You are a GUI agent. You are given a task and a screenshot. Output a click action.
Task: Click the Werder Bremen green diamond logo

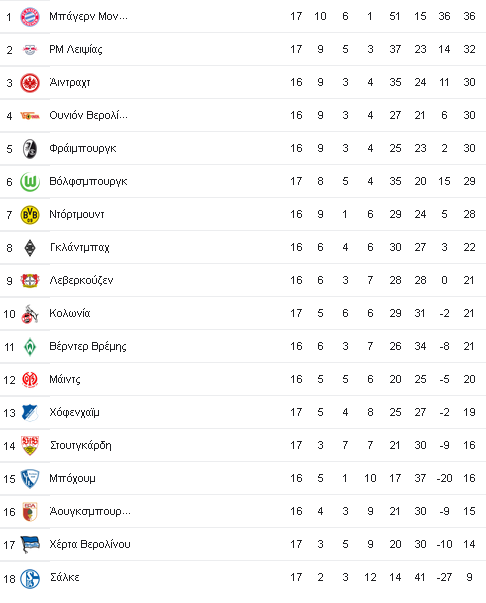click(30, 347)
